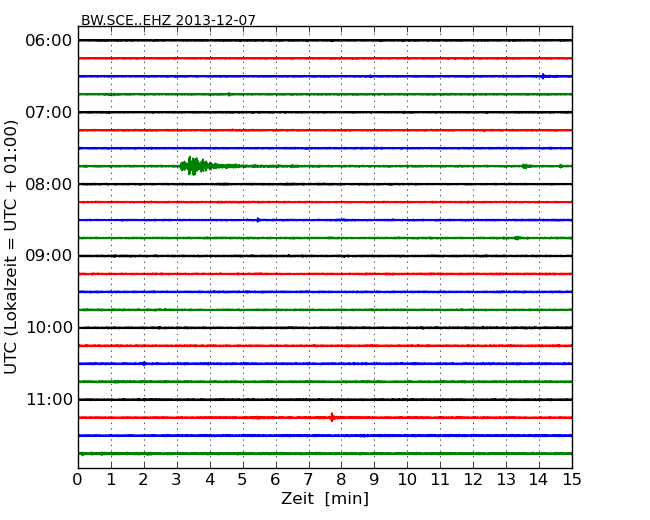
Task: Select the plot title BW.SCE..EHZ 2013-12-07
Action: [168, 20]
